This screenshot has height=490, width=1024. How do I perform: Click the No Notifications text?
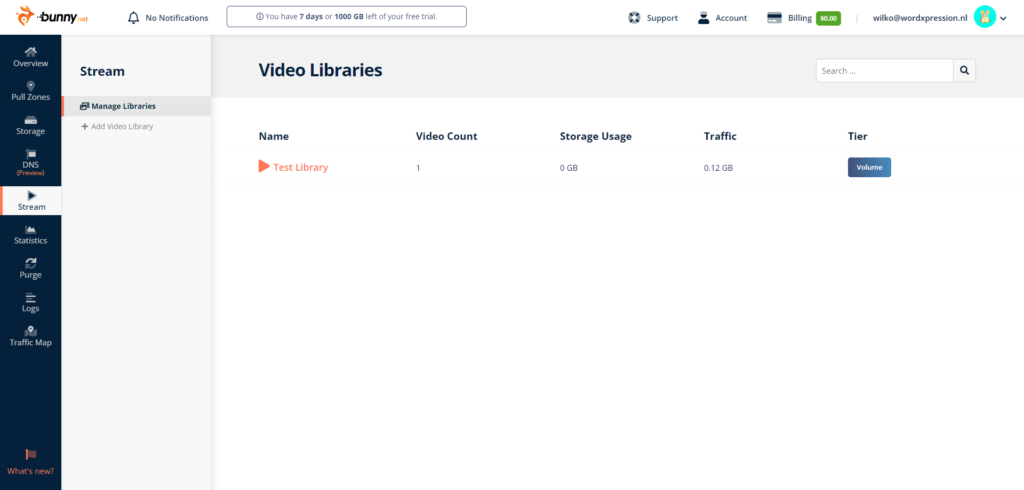click(177, 18)
